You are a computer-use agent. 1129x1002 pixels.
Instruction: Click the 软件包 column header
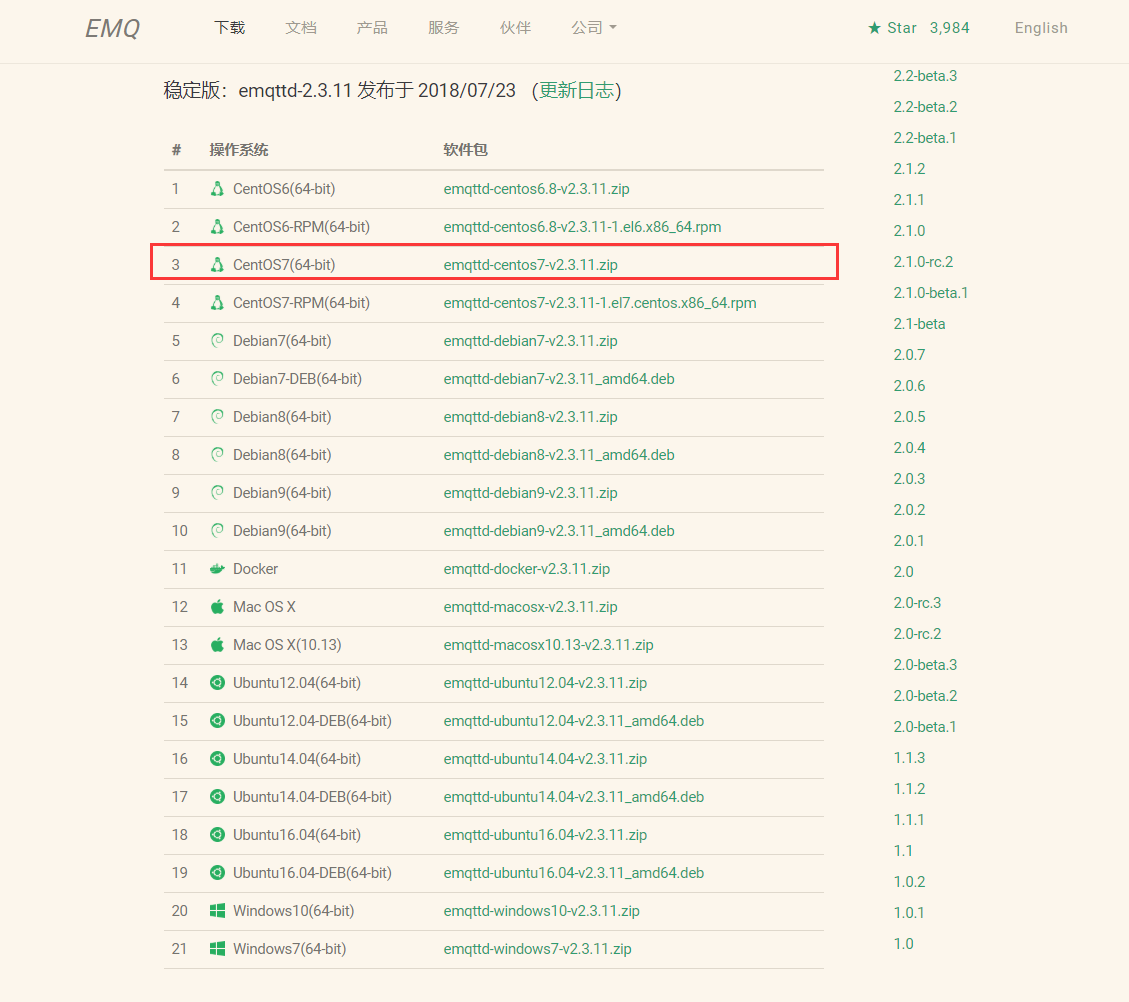466,150
